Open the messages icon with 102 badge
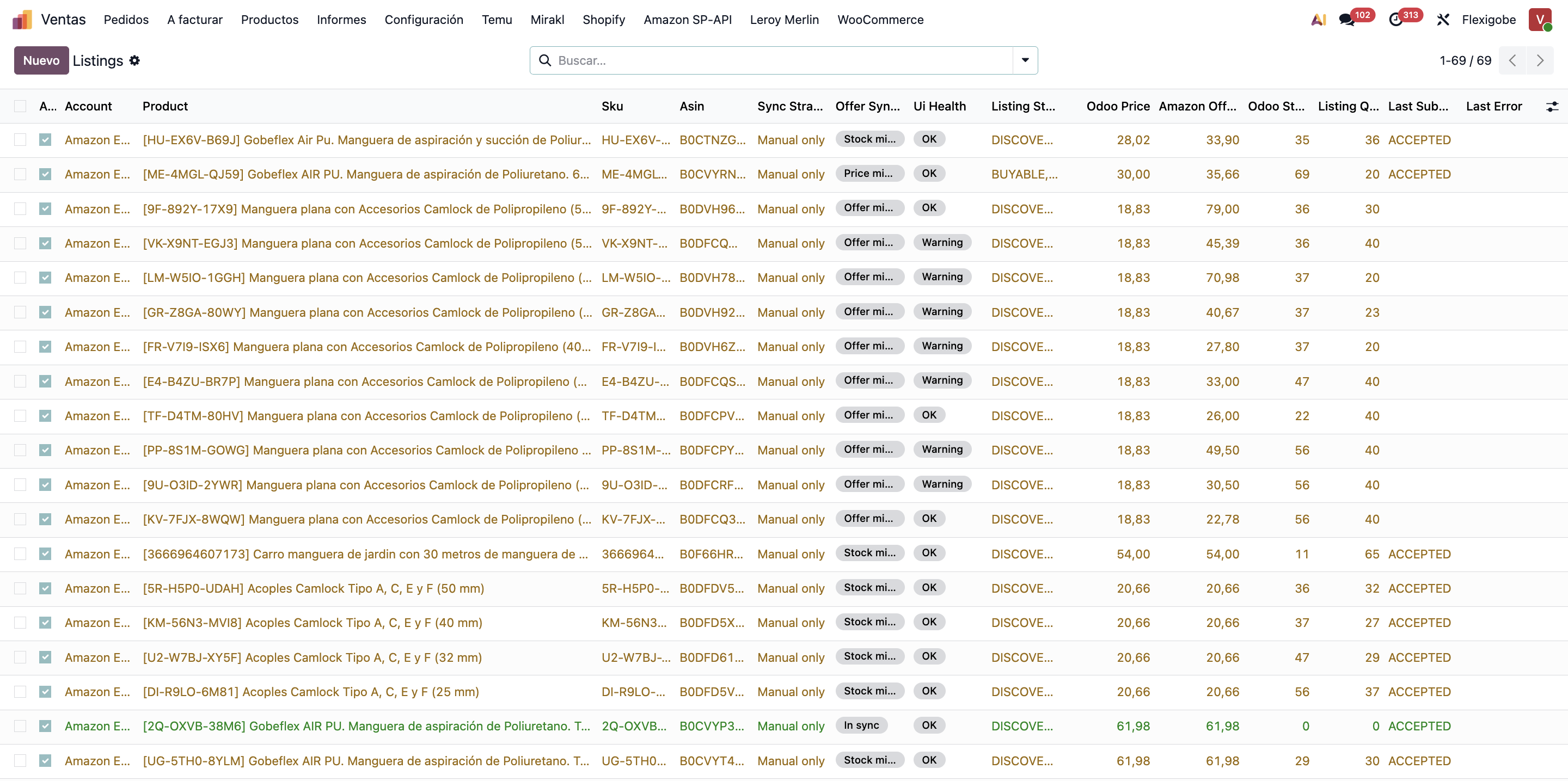This screenshot has height=781, width=1568. click(1346, 20)
